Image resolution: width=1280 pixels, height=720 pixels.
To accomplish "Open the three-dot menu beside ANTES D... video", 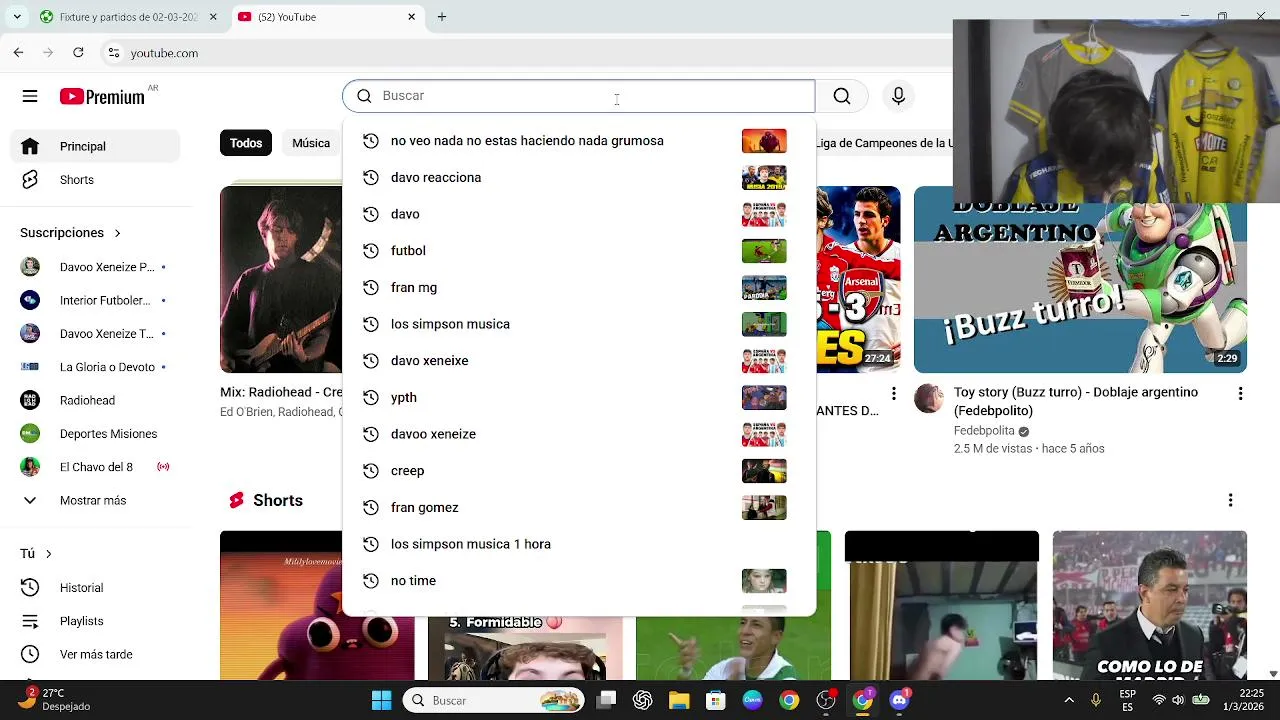I will click(894, 394).
